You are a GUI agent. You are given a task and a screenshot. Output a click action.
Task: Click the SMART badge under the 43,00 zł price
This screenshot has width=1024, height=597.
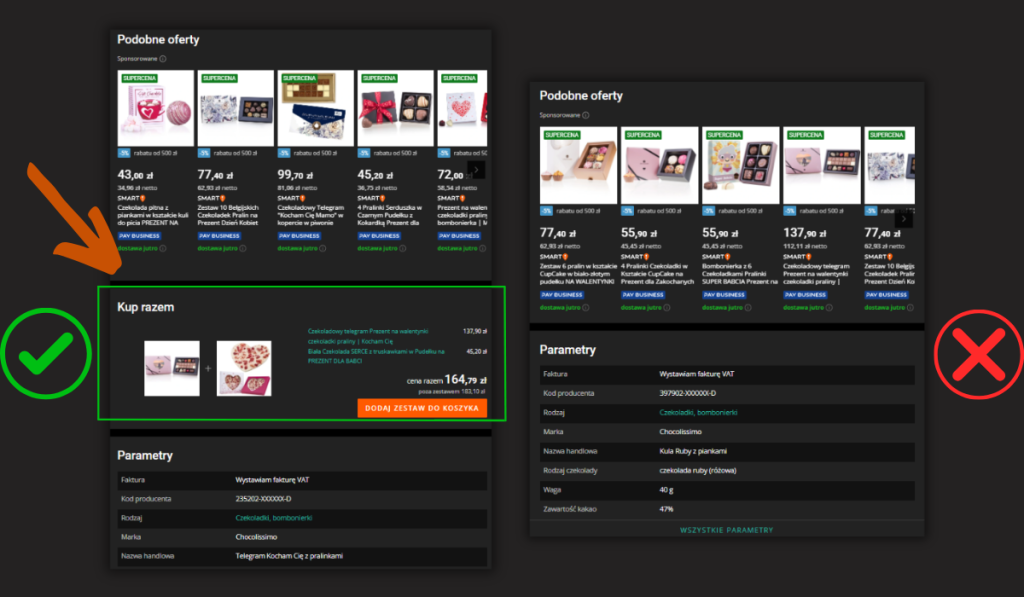pos(131,198)
